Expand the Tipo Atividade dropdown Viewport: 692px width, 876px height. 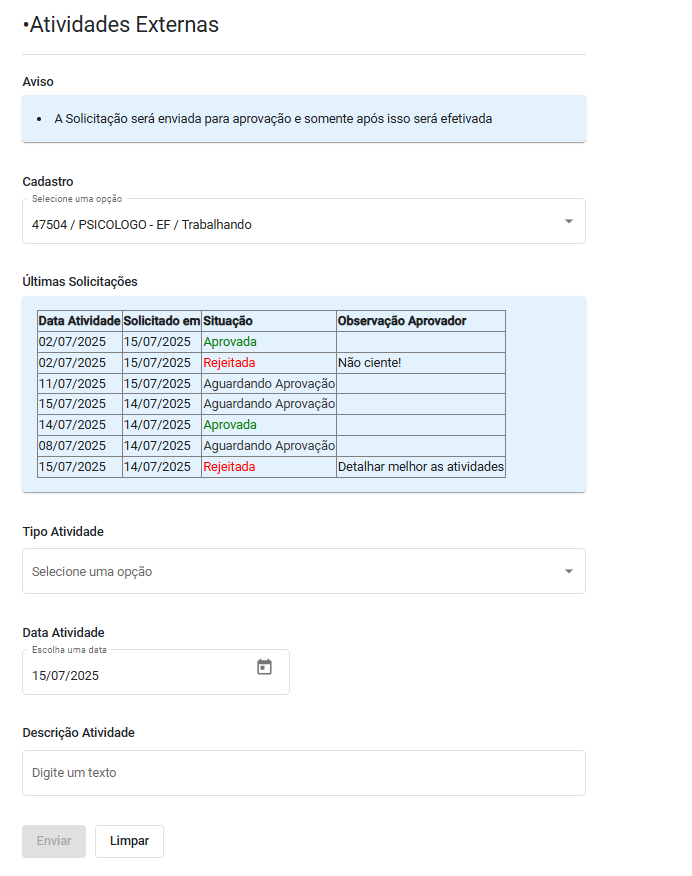304,571
